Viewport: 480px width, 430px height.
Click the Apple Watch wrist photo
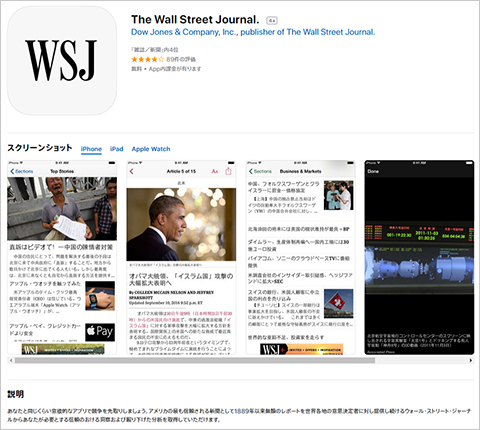pyautogui.click(x=100, y=296)
